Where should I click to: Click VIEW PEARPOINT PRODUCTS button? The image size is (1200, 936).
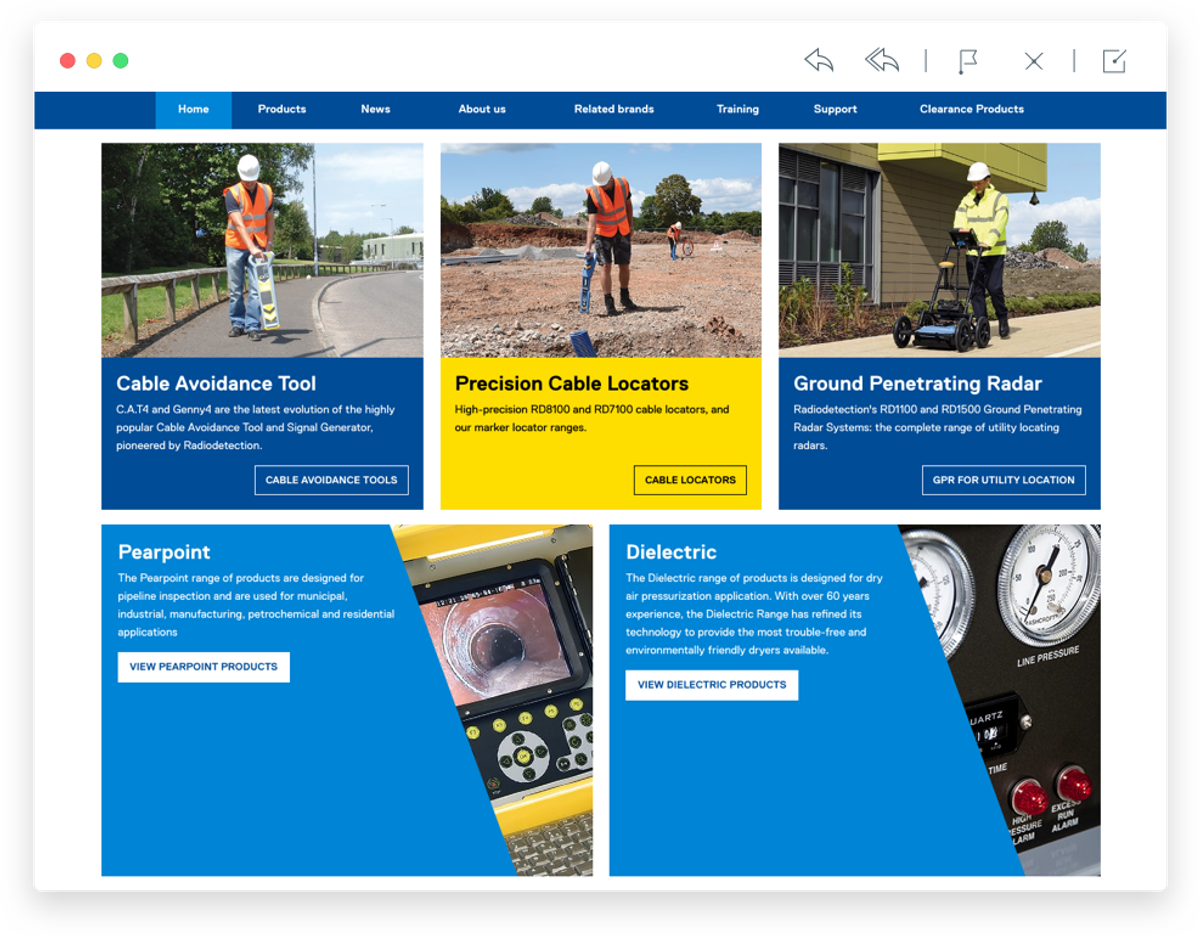point(204,667)
